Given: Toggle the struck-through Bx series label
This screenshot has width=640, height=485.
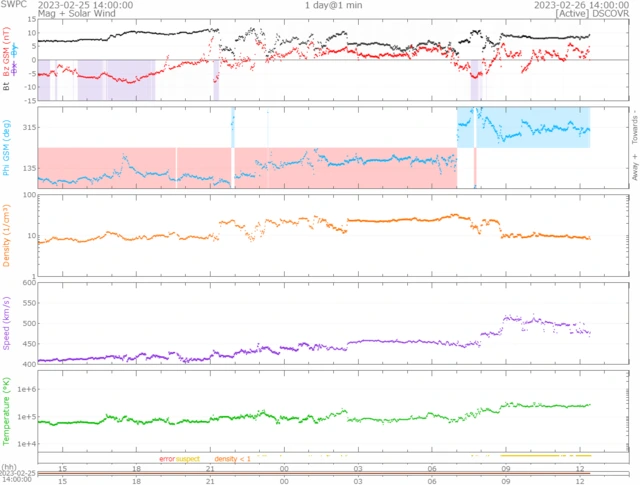Looking at the screenshot, I should pos(15,68).
